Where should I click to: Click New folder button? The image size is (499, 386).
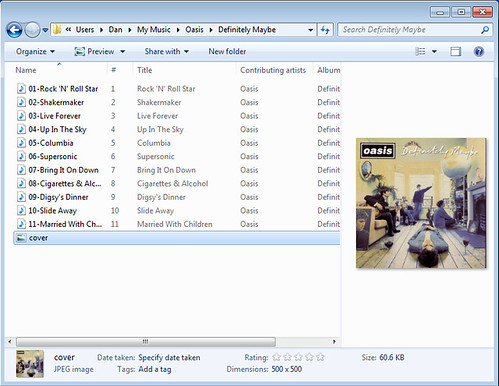click(227, 51)
